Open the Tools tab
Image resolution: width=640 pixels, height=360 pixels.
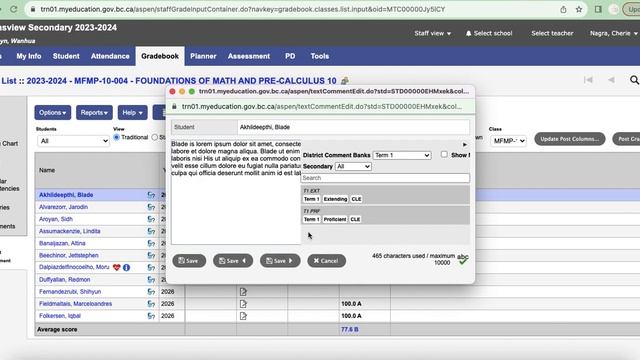tap(320, 56)
